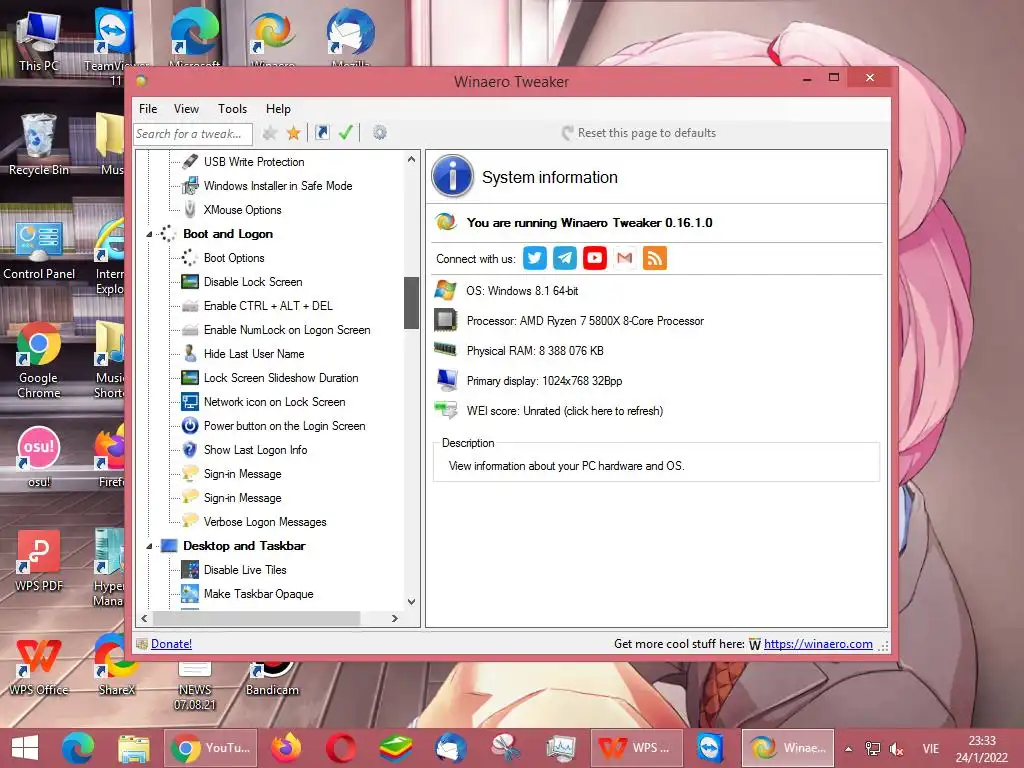Collapse the Boot and Logon category
Viewport: 1024px width, 768px height.
[x=149, y=234]
